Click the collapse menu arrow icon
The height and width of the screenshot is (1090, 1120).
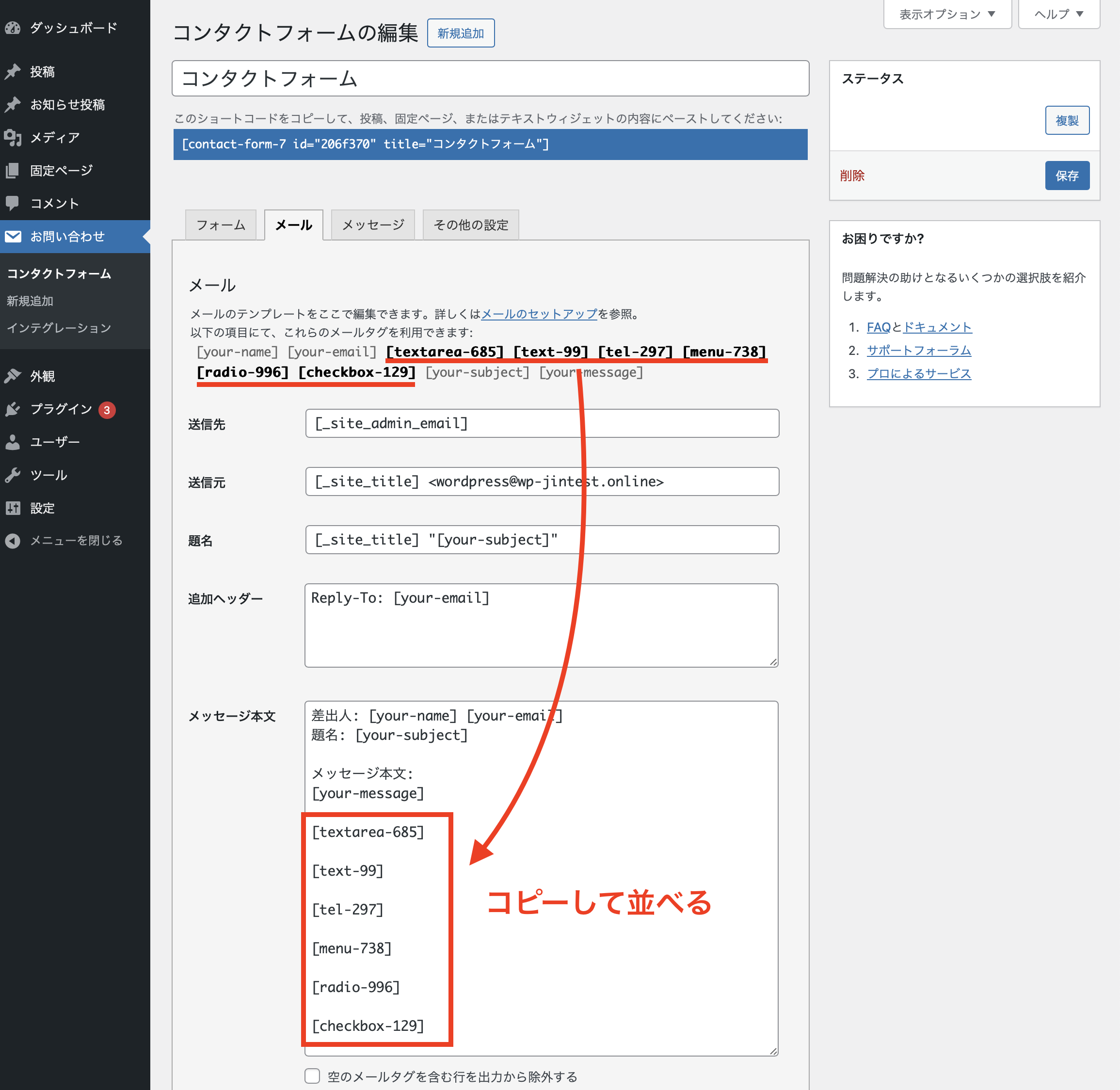[x=13, y=541]
